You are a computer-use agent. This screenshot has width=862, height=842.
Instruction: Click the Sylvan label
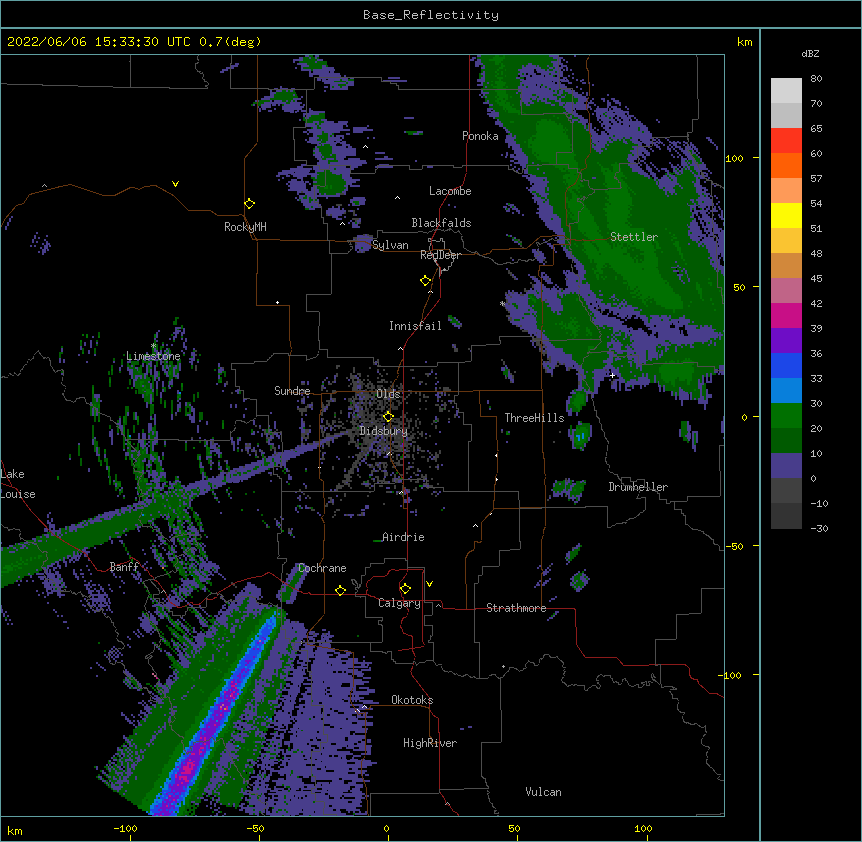pyautogui.click(x=390, y=245)
